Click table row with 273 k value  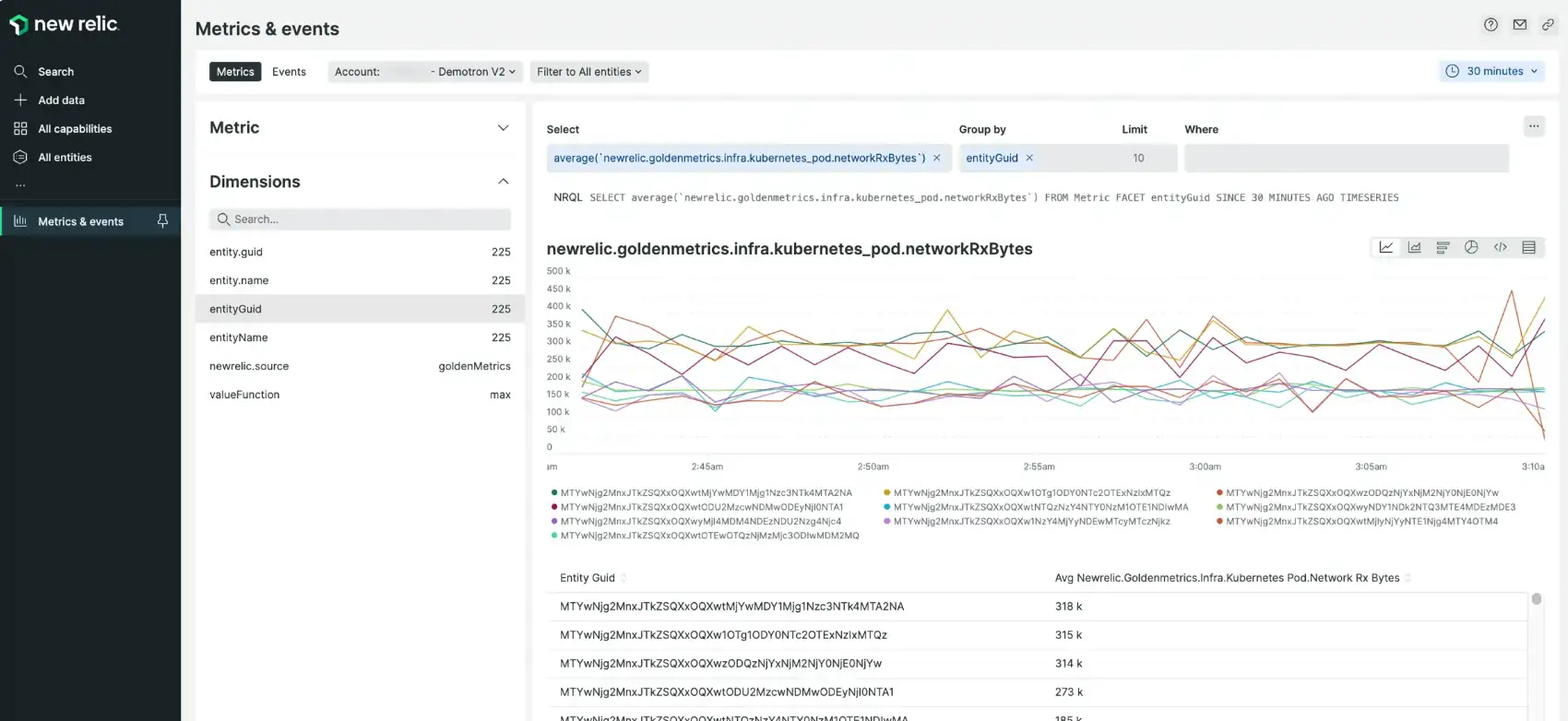click(x=1037, y=692)
